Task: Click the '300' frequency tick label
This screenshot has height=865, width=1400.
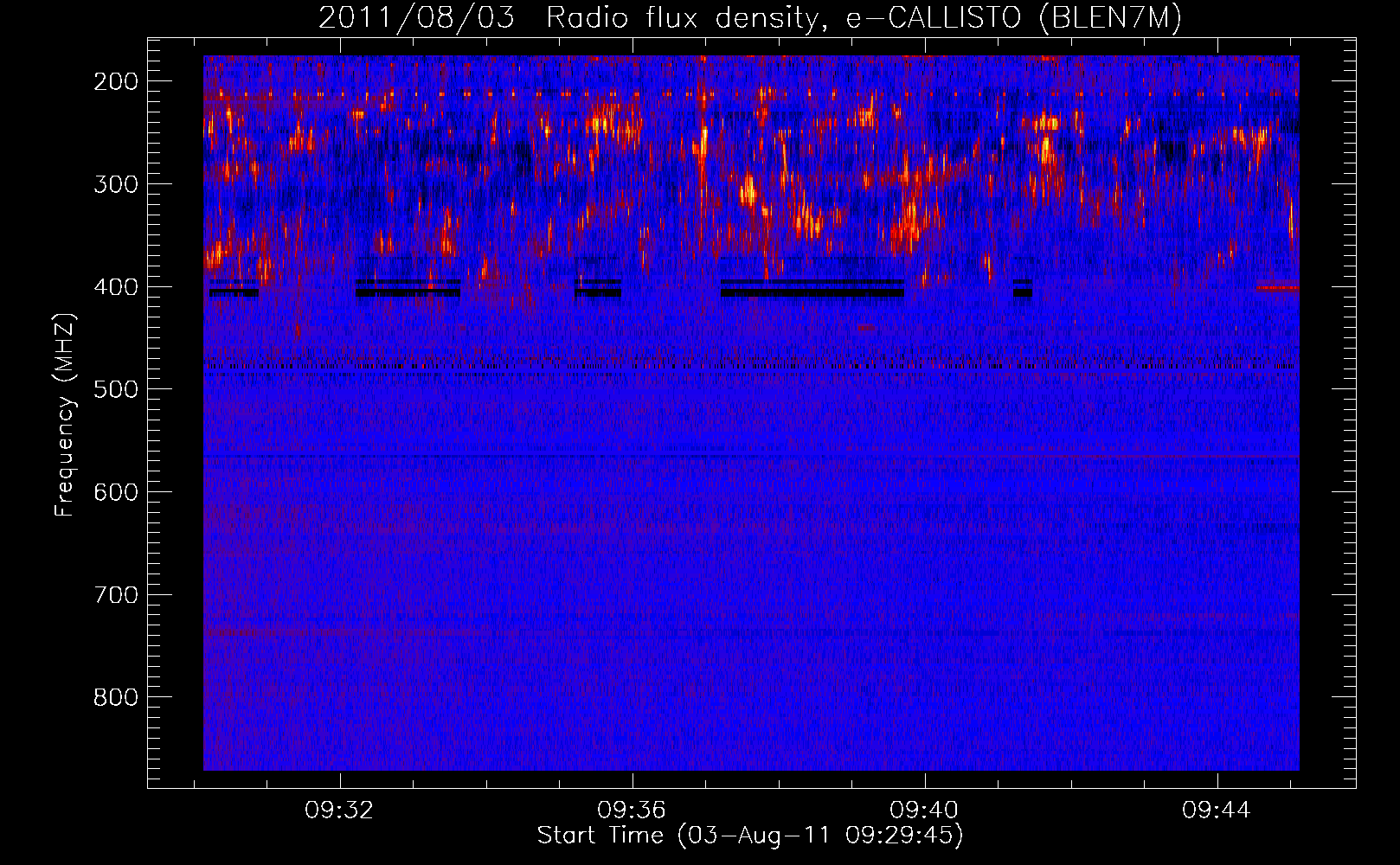Action: click(x=115, y=184)
